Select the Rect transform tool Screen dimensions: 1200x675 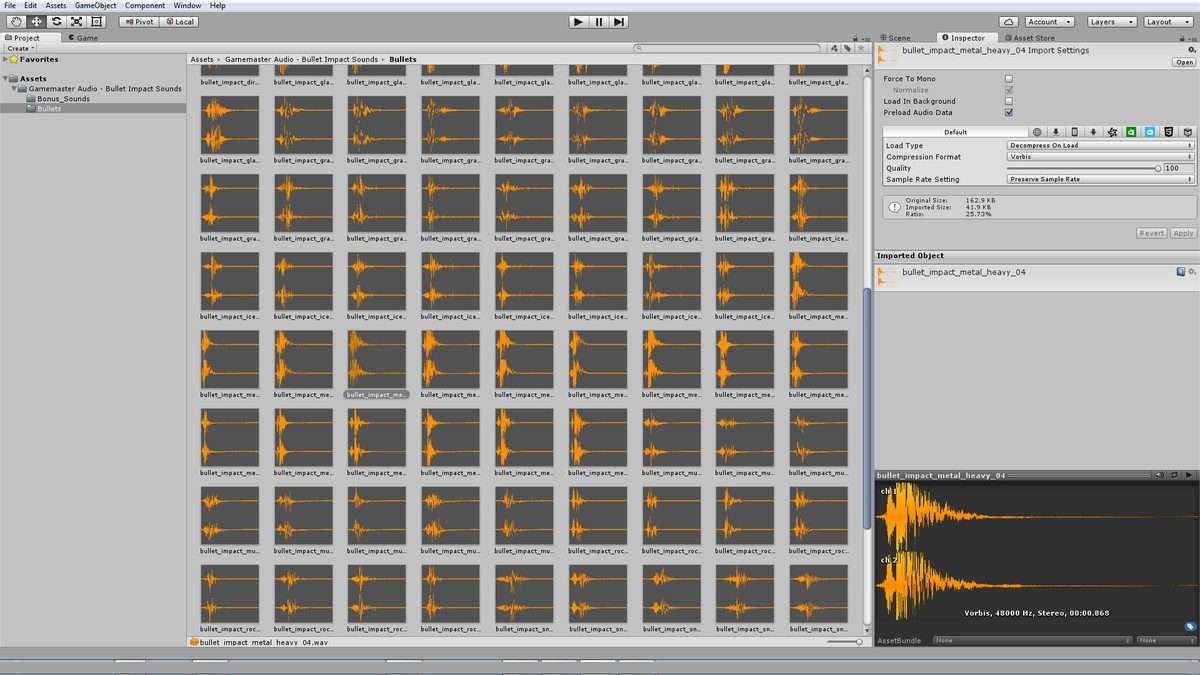pos(96,21)
